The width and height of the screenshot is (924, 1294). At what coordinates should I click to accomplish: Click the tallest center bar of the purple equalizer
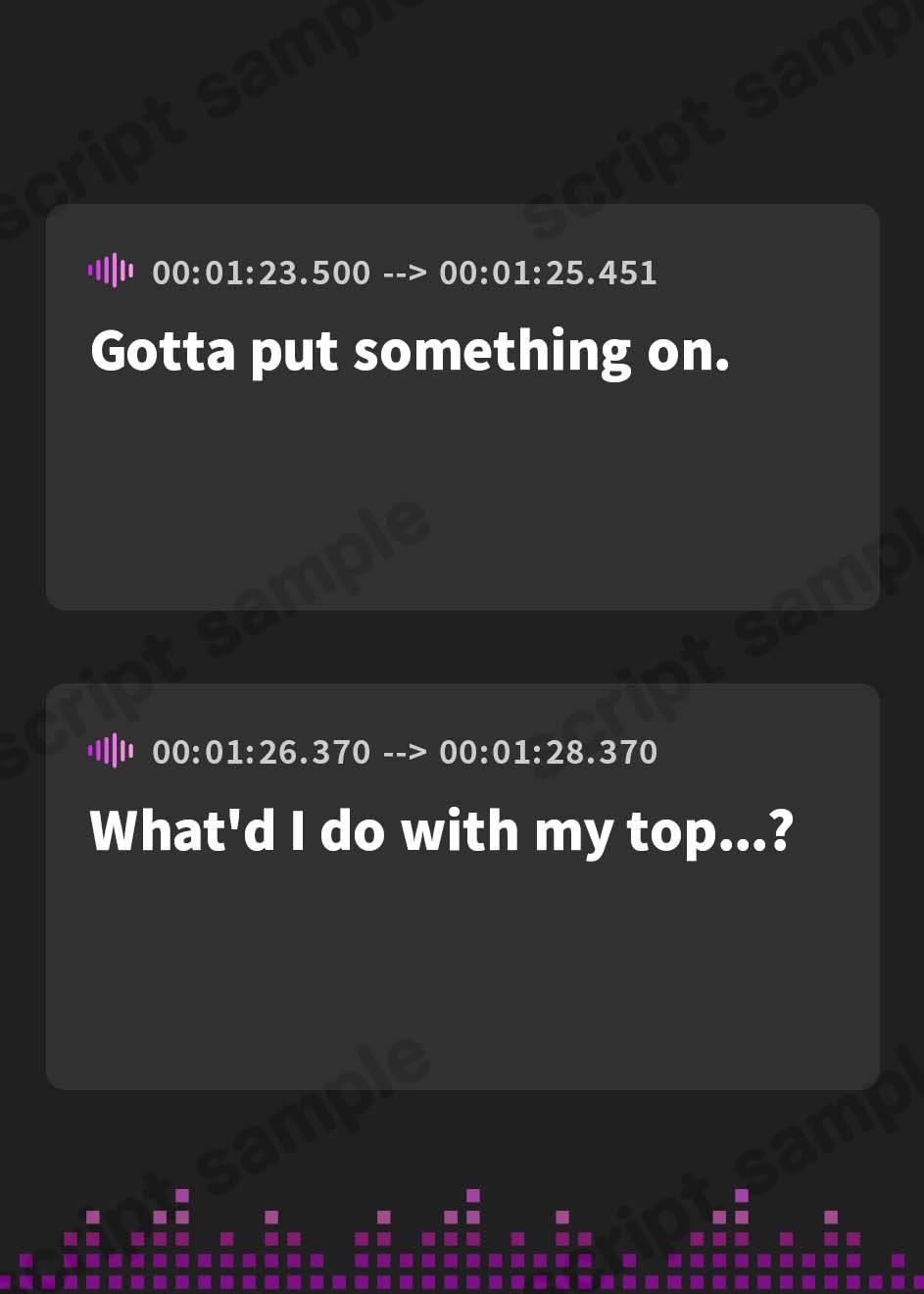coord(473,1237)
